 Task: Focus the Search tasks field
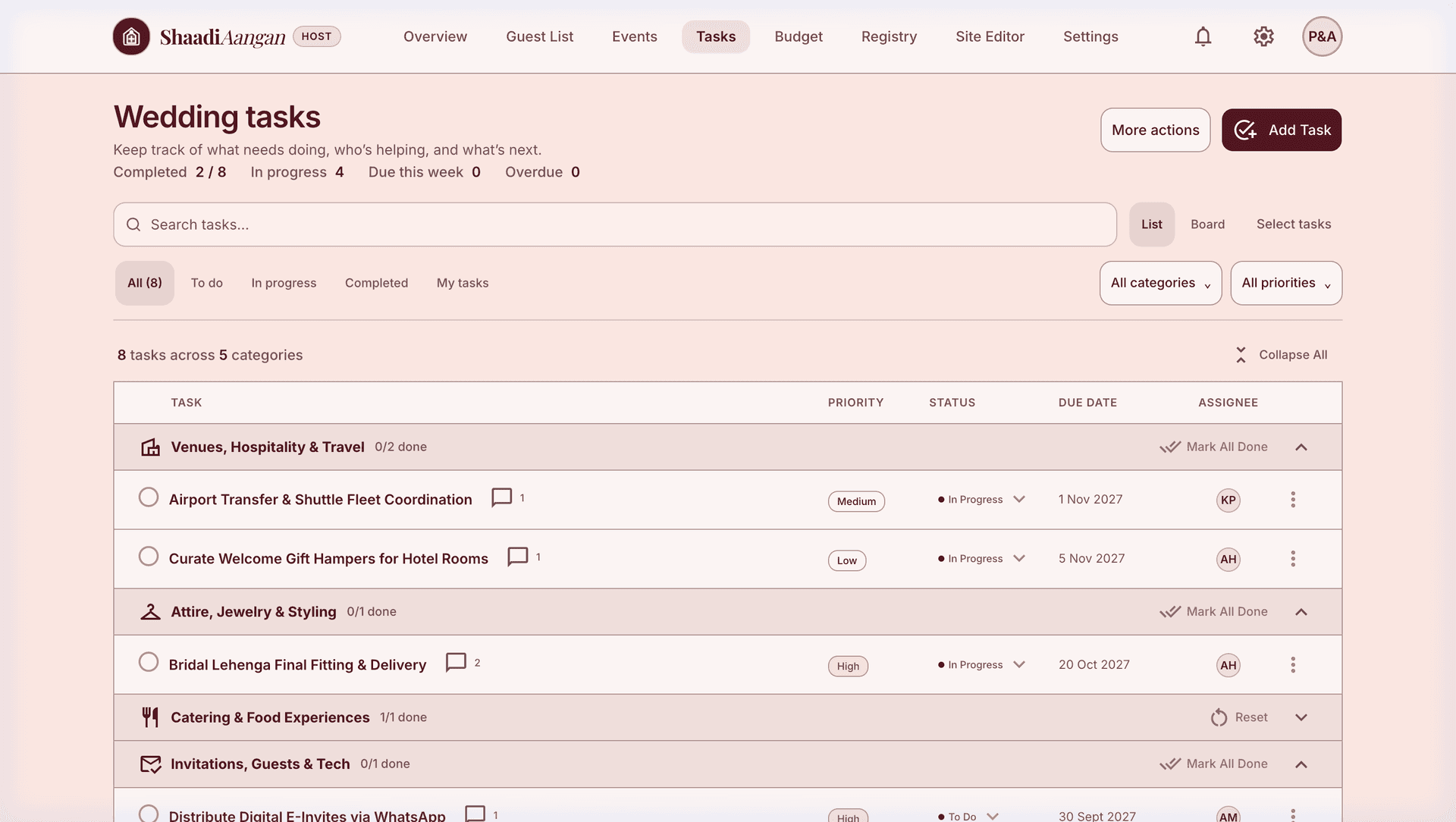[x=615, y=224]
